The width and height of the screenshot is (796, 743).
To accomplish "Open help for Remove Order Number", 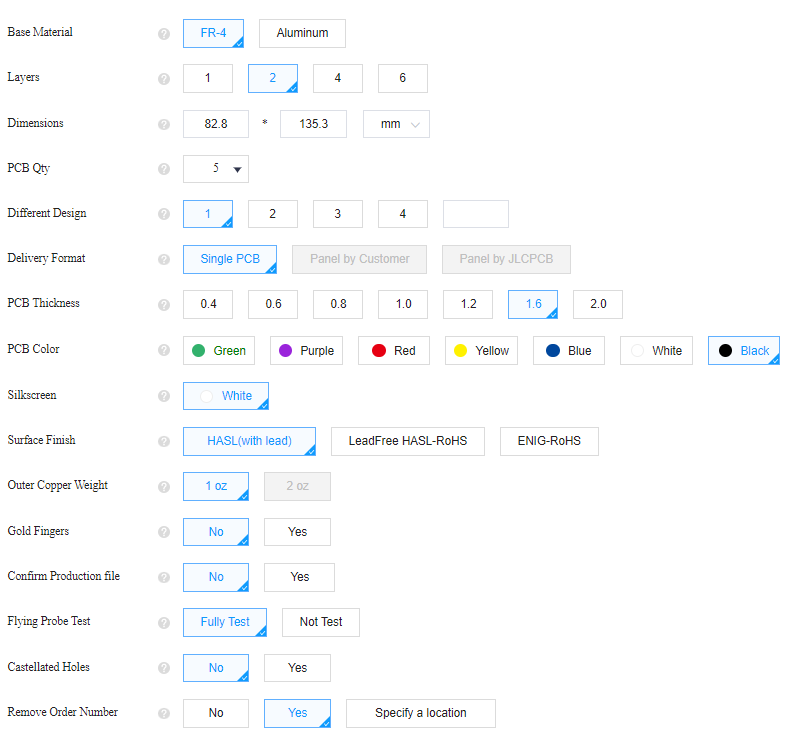I will coord(163,713).
